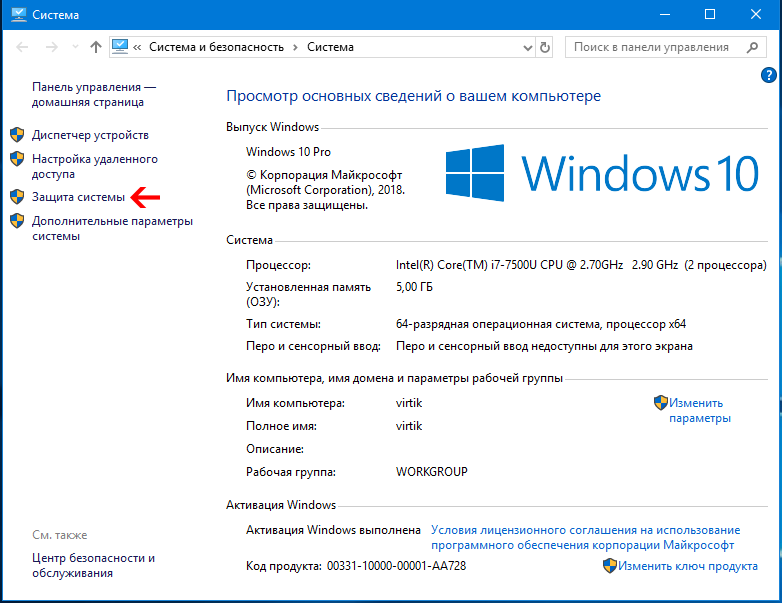Viewport: 782px width, 603px height.
Task: Click the System window title icon
Action: [18, 14]
